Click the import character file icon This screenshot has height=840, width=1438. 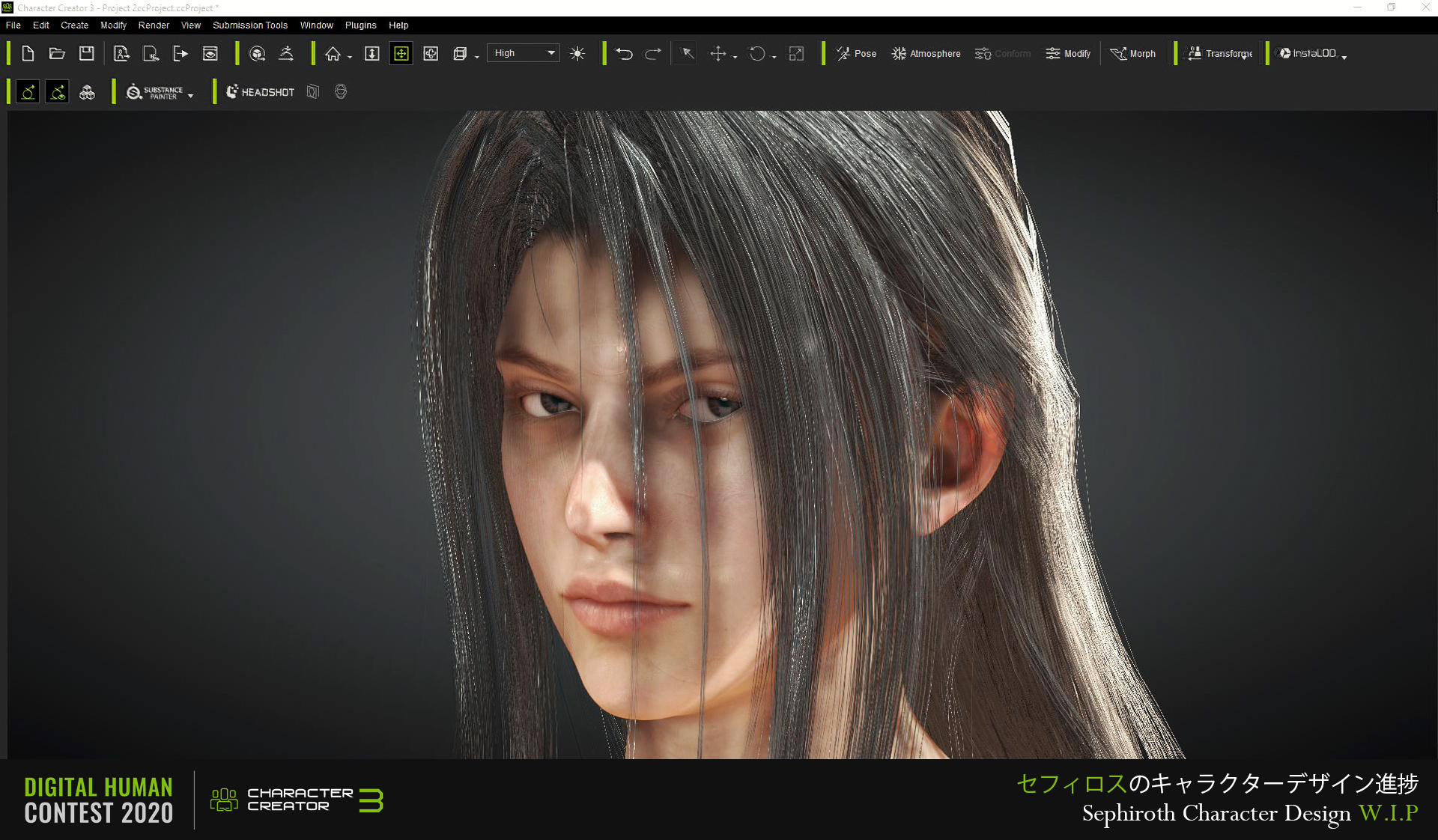[x=121, y=54]
